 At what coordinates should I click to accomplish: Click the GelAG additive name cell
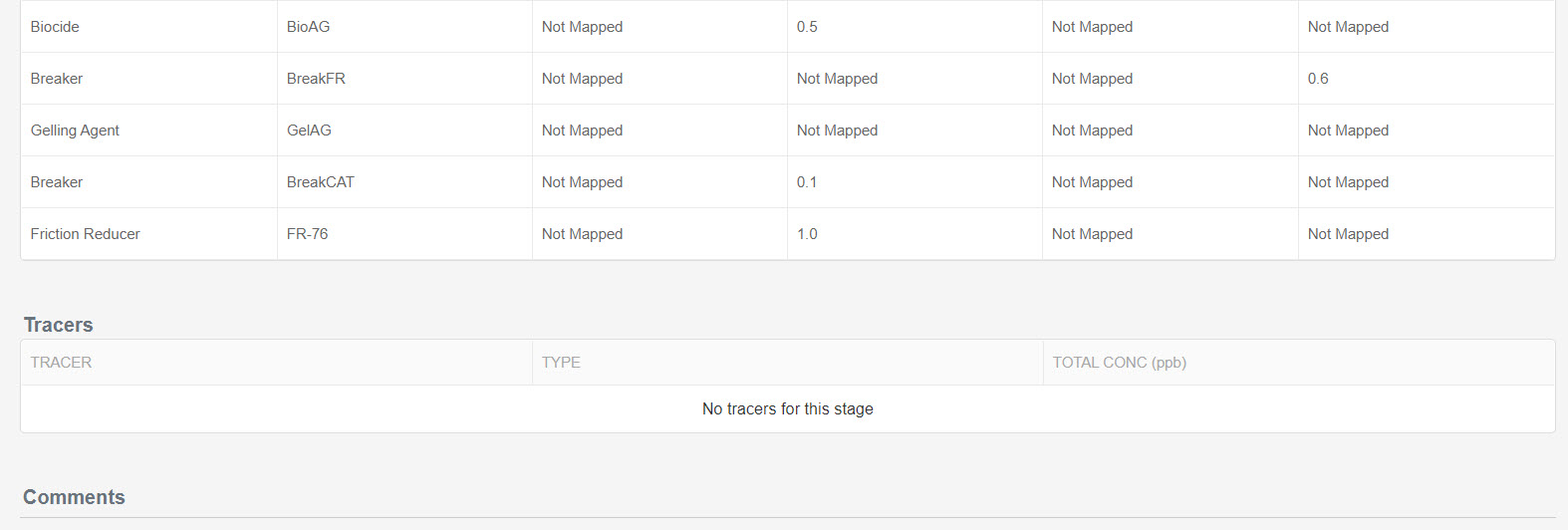pyautogui.click(x=309, y=131)
